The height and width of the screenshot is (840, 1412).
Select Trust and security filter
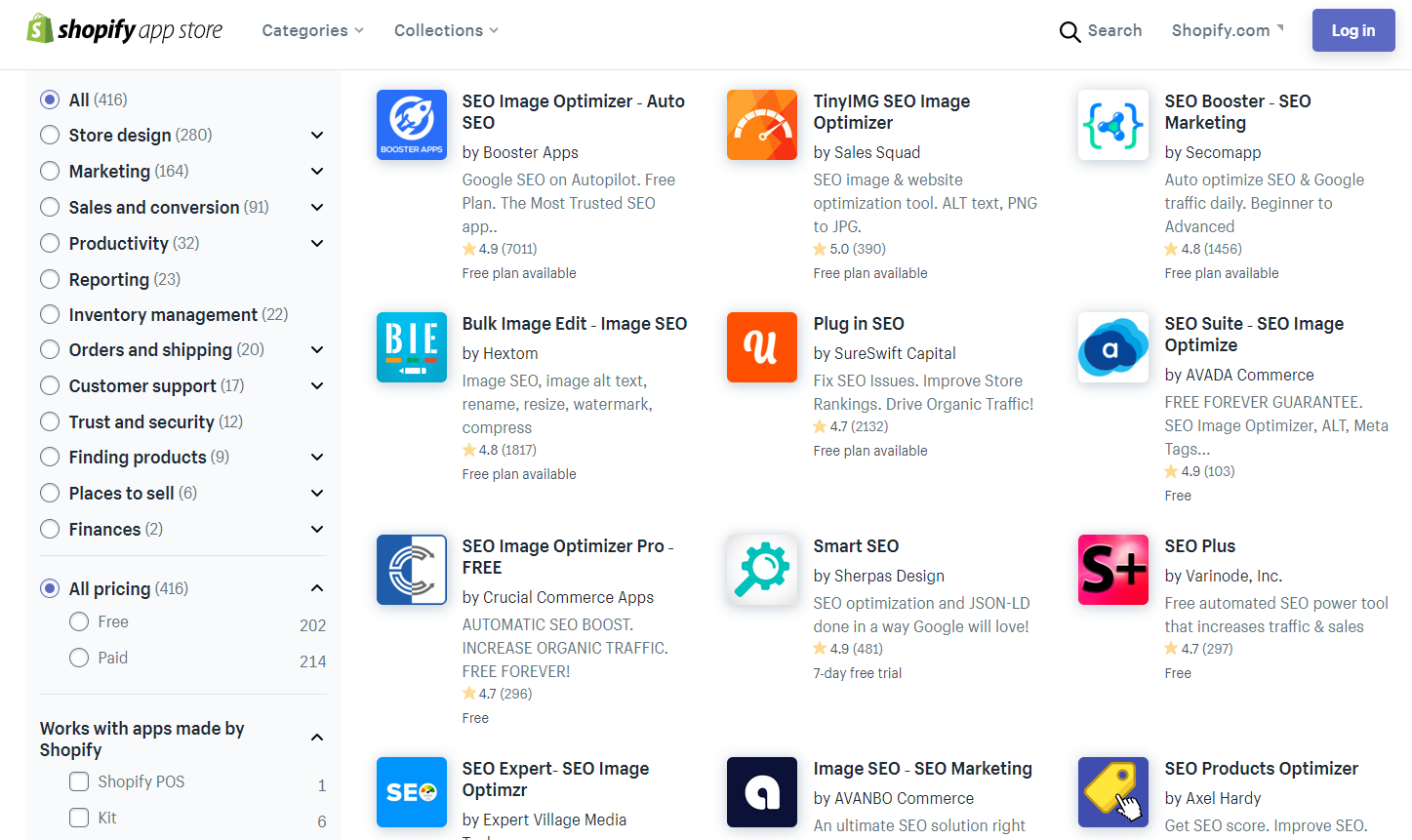point(50,421)
